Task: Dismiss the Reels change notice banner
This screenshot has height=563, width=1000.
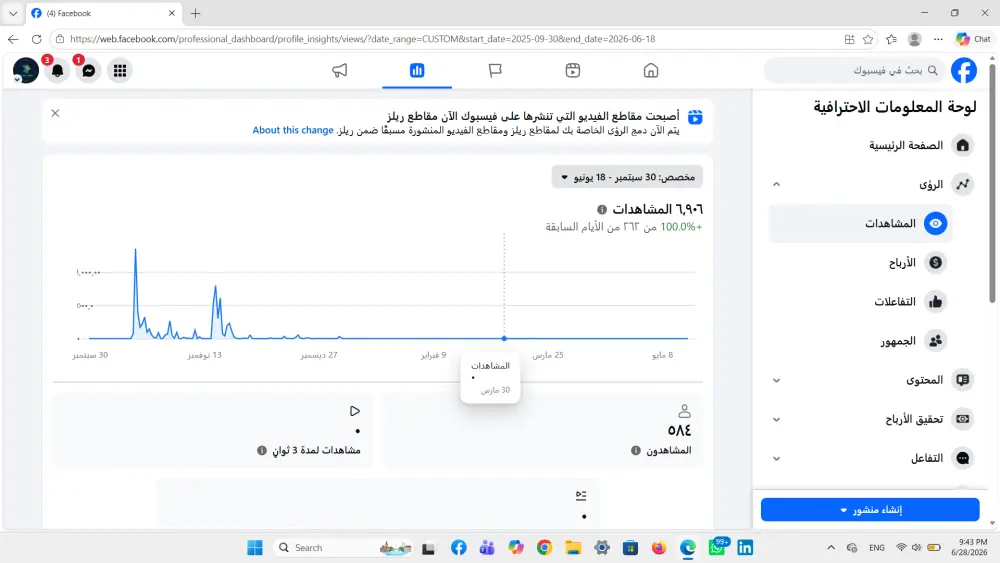Action: point(55,113)
